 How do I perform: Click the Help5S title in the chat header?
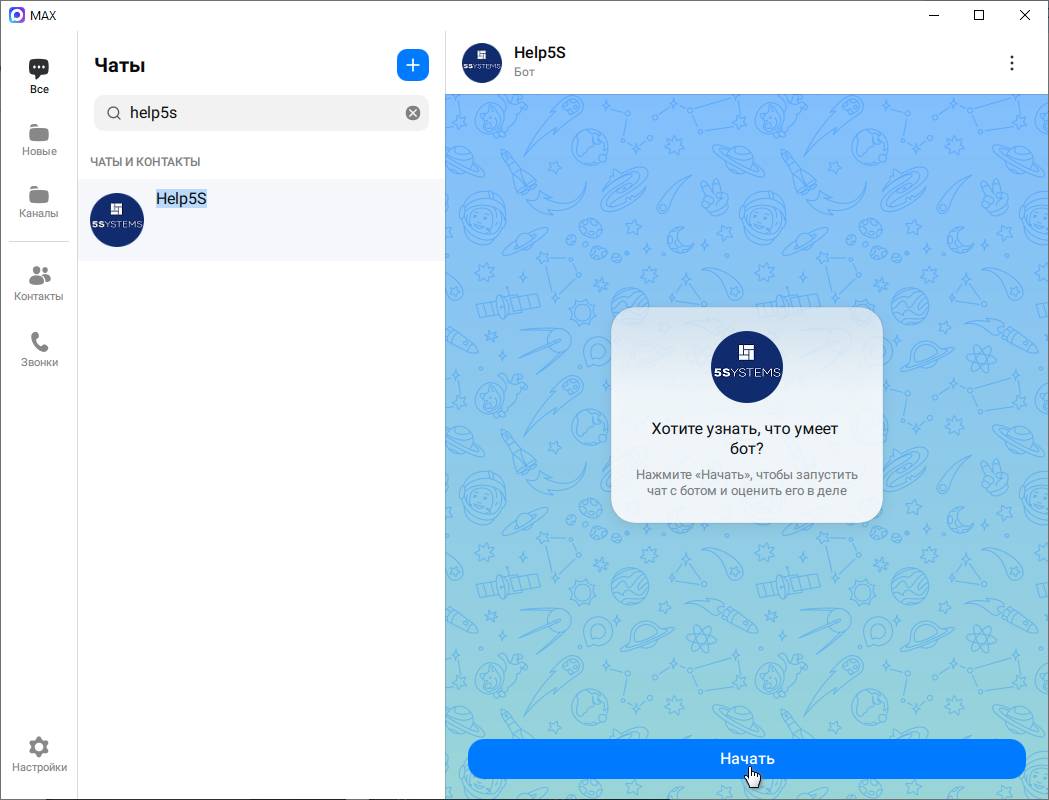click(x=540, y=53)
